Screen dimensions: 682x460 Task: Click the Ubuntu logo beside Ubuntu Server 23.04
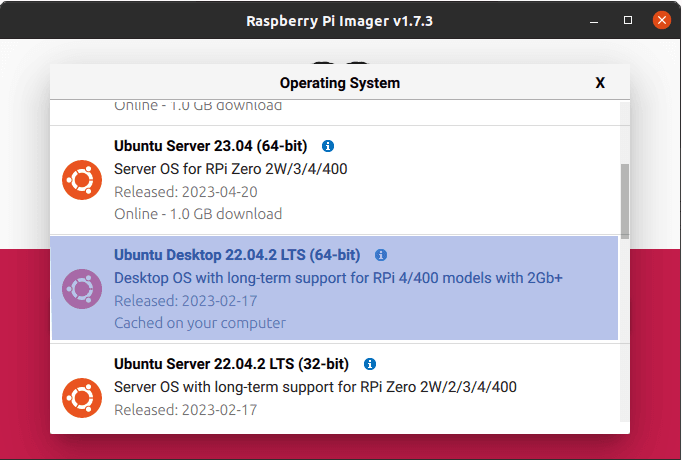[82, 180]
